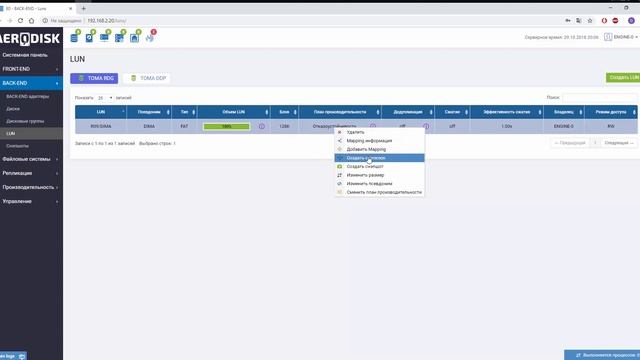Sort the table by Сжатие column

(x=452, y=112)
